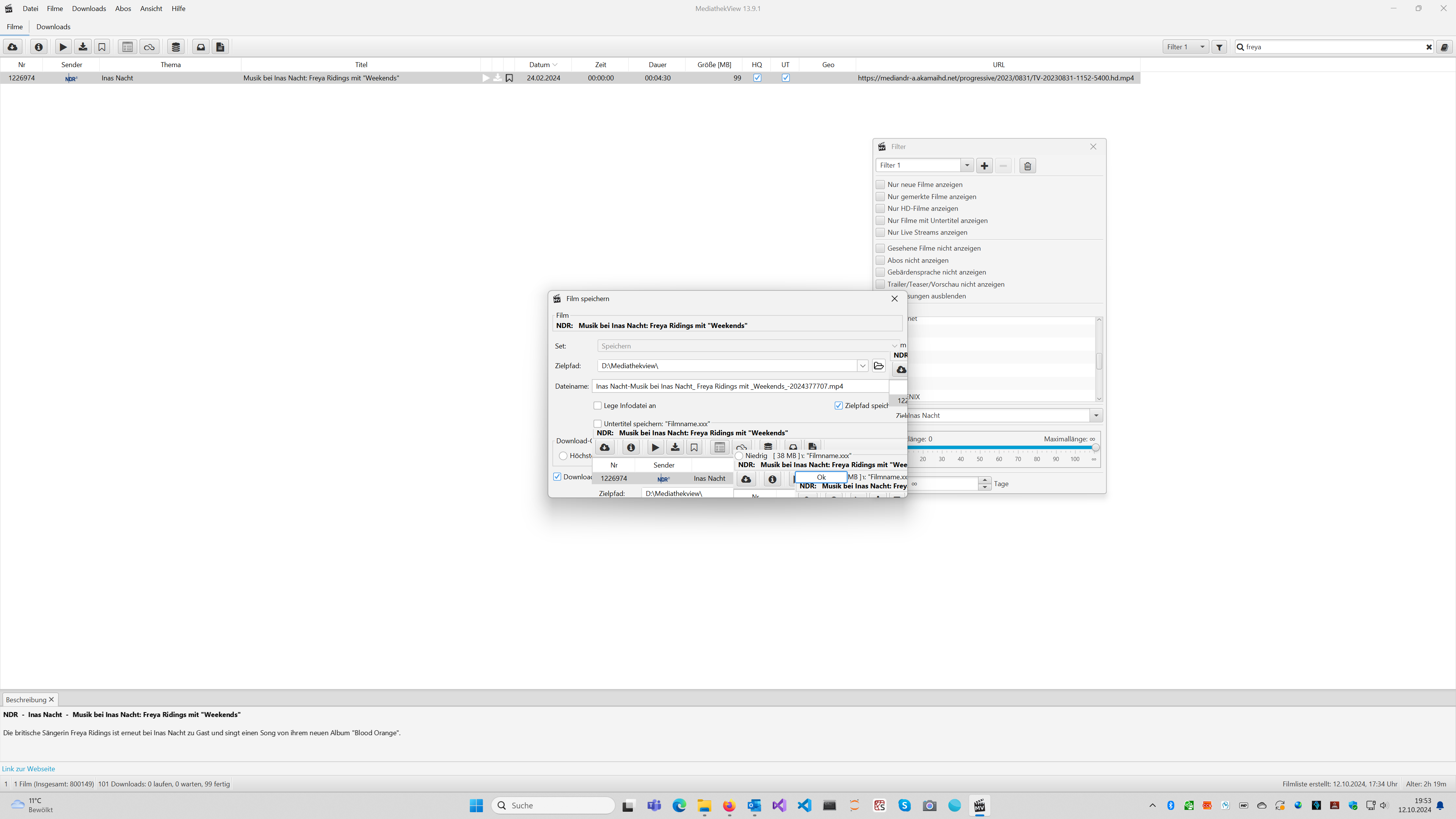Select 'Niedrig' quality radio button
This screenshot has width=1456, height=819.
(x=739, y=455)
